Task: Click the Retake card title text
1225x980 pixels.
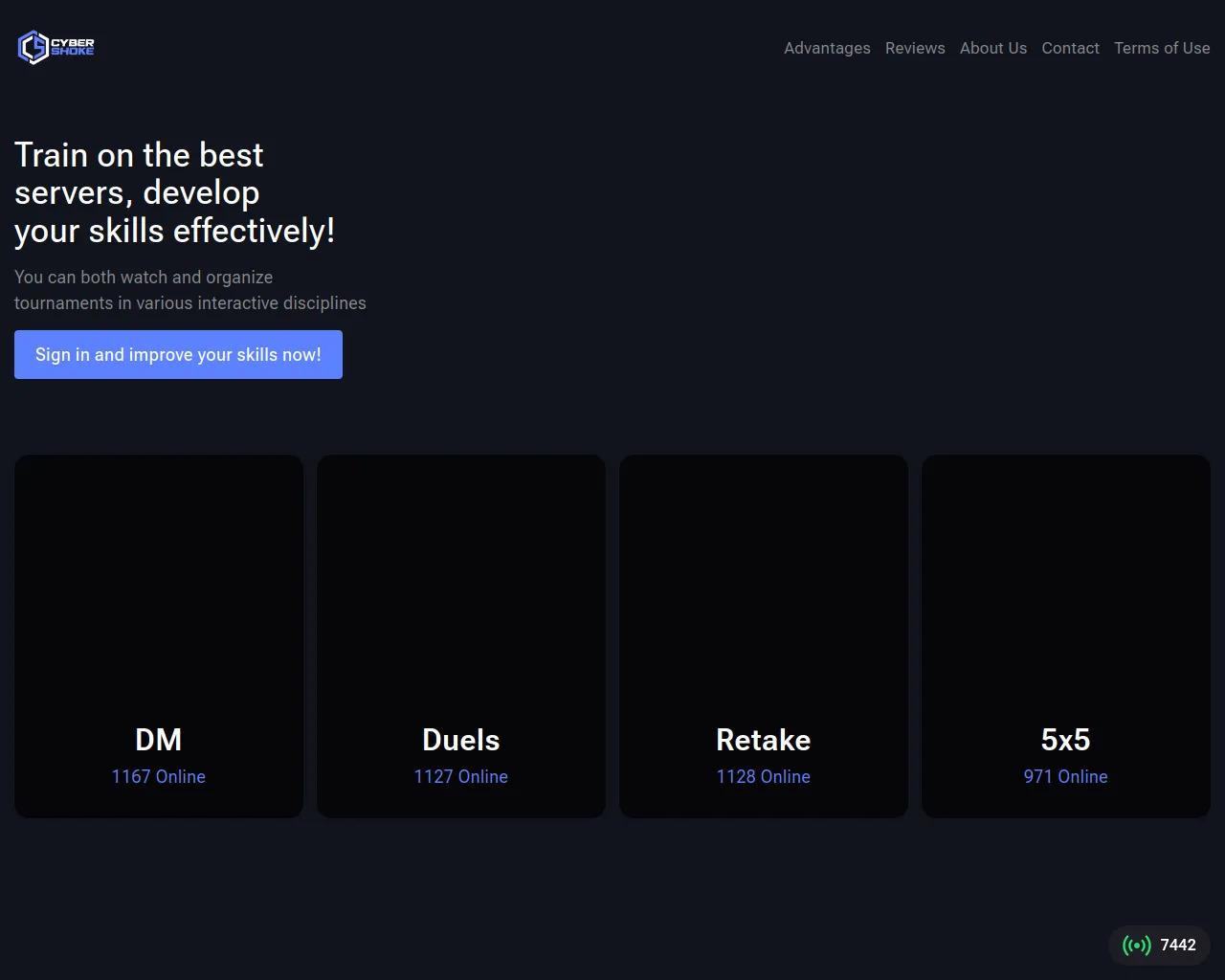Action: (x=764, y=740)
